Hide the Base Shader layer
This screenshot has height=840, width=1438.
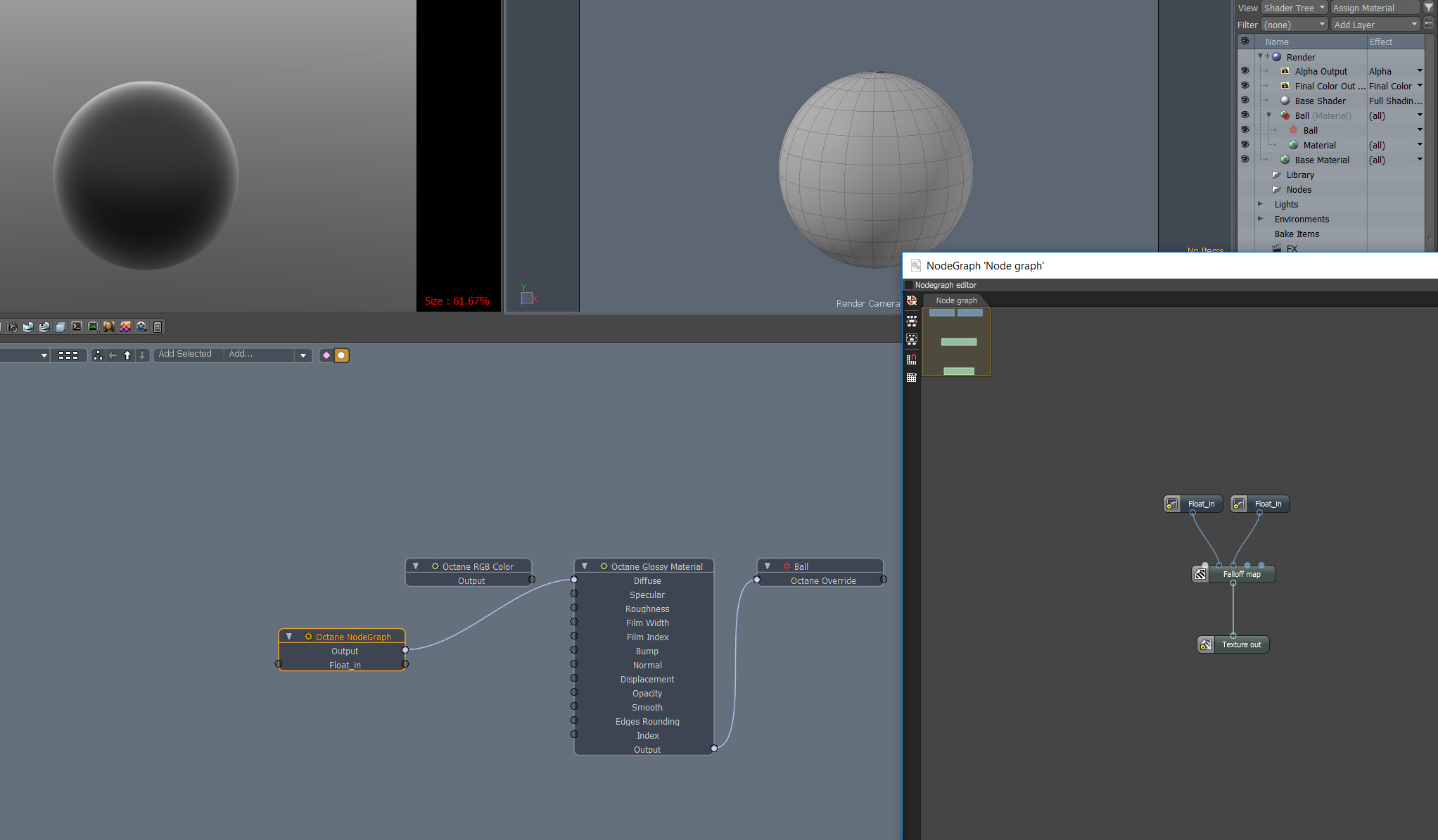point(1245,101)
